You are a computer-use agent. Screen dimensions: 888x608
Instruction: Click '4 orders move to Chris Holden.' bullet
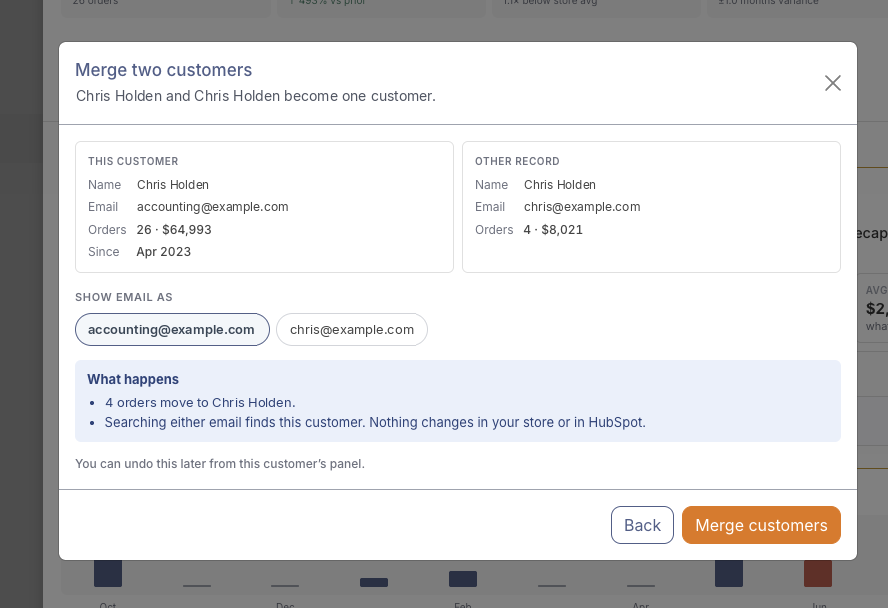click(200, 403)
